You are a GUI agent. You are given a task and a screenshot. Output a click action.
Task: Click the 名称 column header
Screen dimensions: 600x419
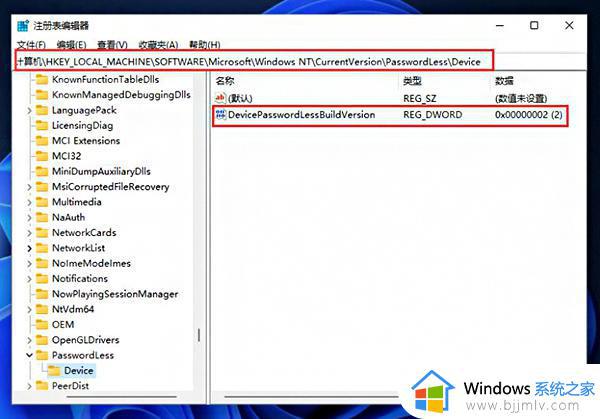point(225,81)
